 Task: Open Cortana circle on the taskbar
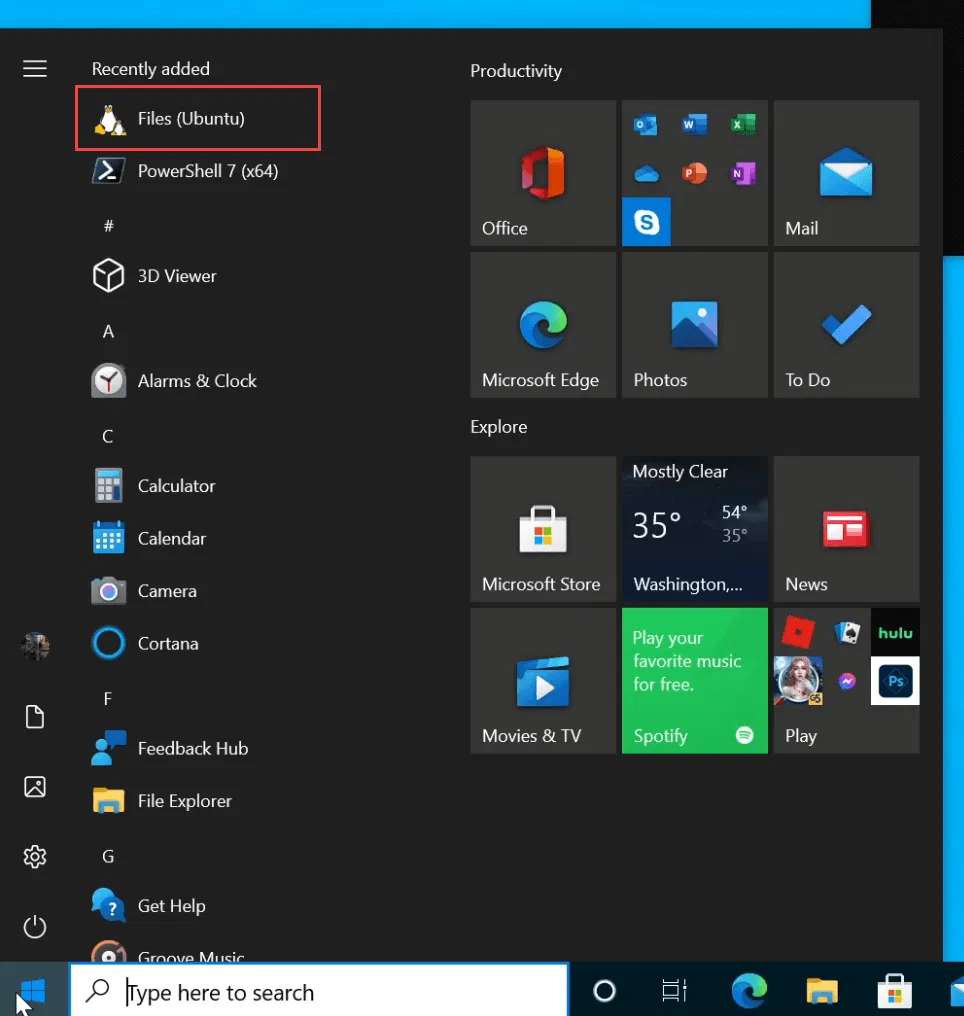point(604,991)
